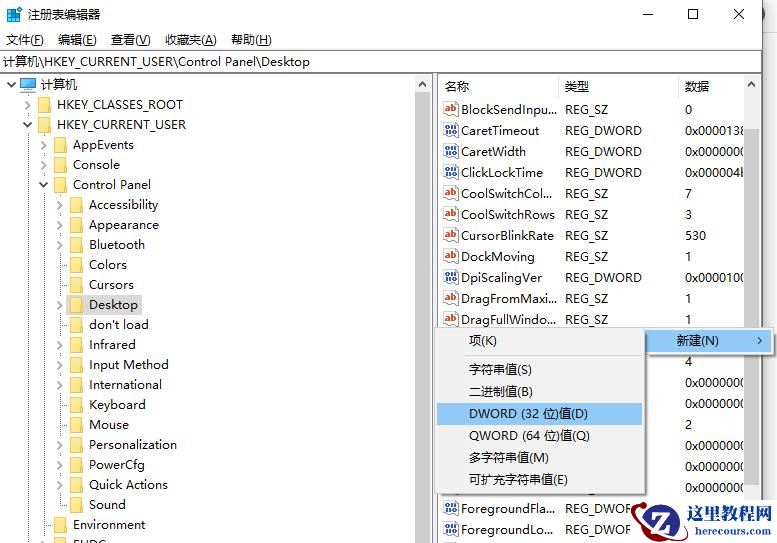777x543 pixels.
Task: Click the string icon beside DragFromMaxi...
Action: click(x=450, y=298)
